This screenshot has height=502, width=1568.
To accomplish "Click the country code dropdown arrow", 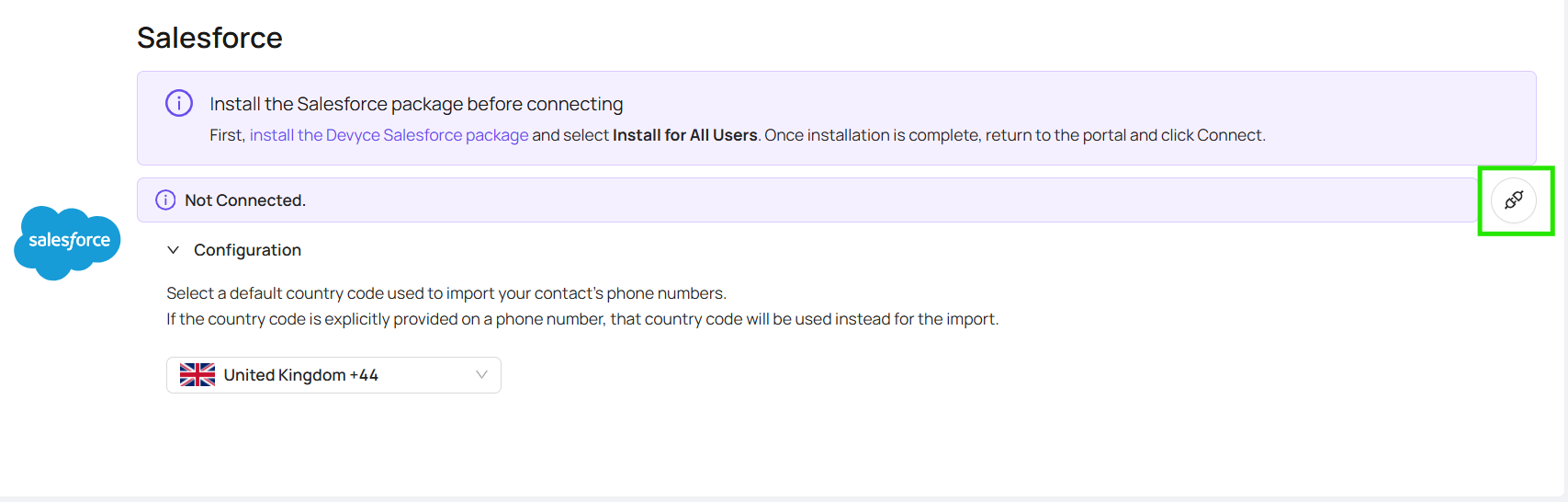I will point(481,374).
